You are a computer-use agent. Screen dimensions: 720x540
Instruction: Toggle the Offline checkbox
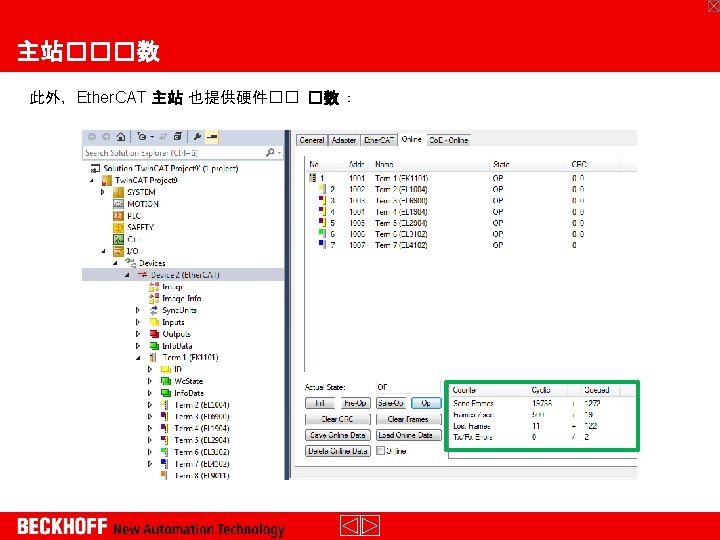coord(380,450)
